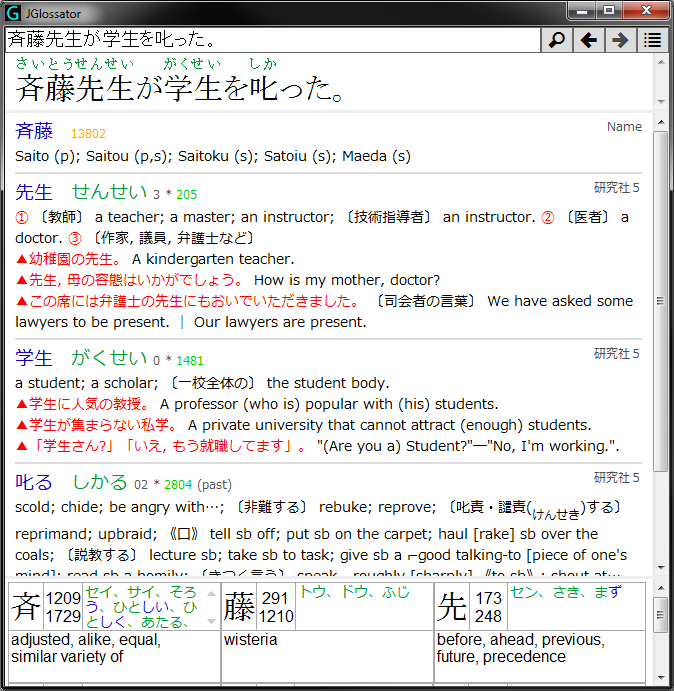
Task: Click the sentence text input field
Action: click(x=270, y=40)
